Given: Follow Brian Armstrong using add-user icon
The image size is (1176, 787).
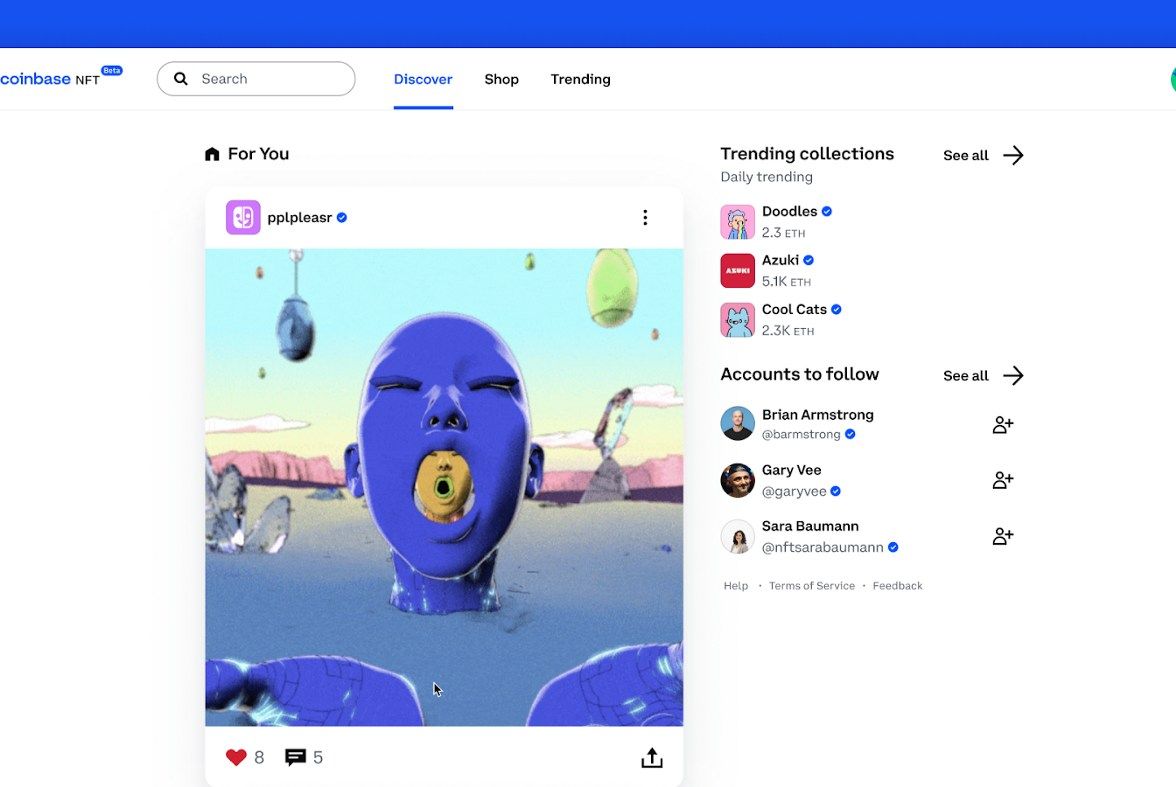Looking at the screenshot, I should [1002, 425].
